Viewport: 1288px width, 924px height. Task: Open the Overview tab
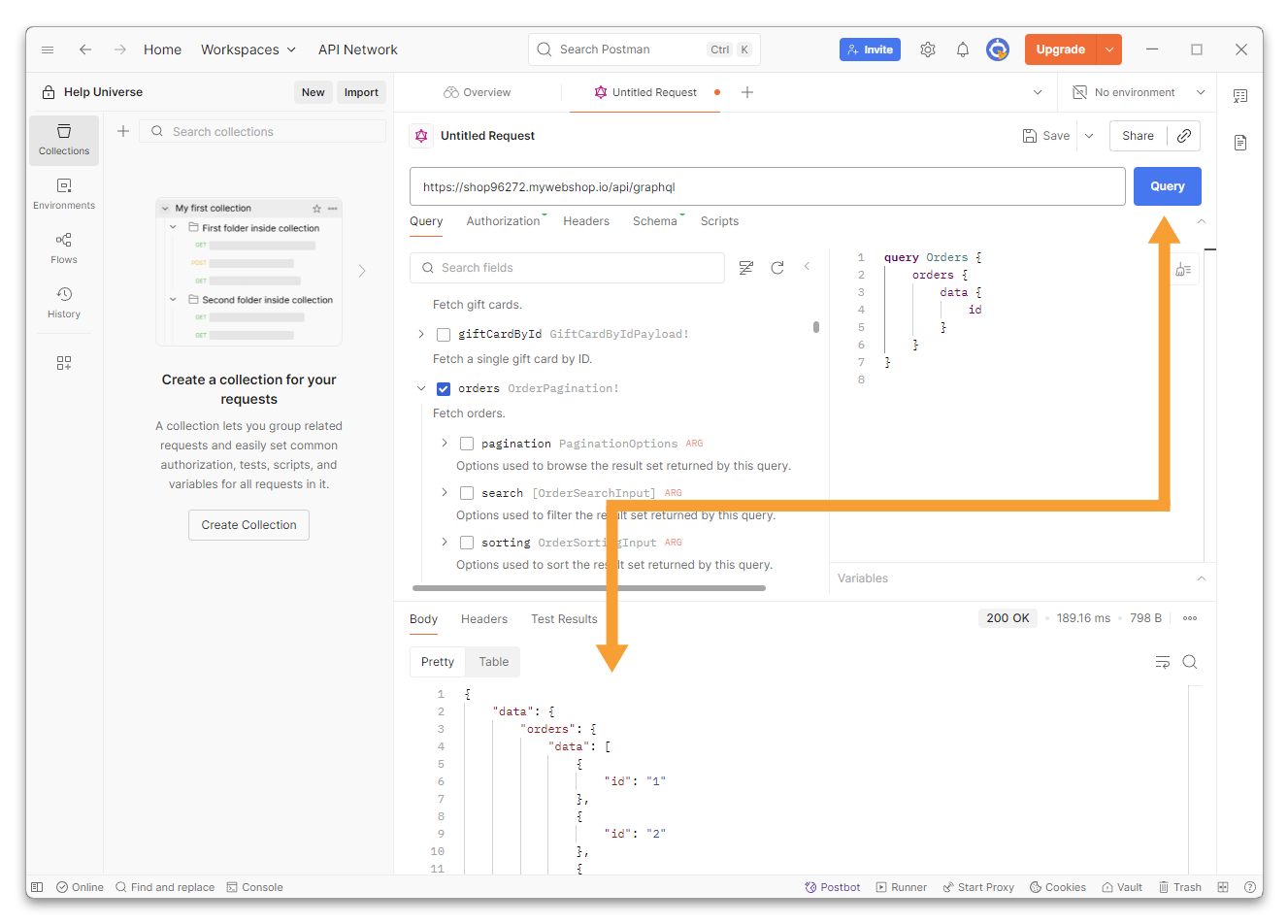pos(478,92)
